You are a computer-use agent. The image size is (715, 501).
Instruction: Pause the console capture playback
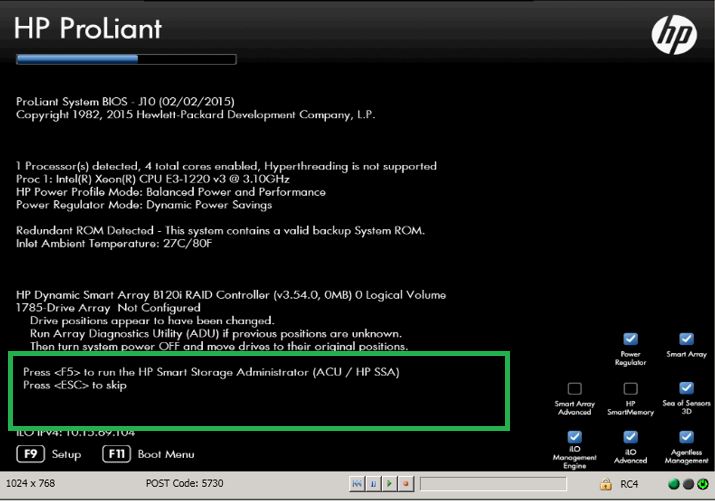(x=373, y=484)
